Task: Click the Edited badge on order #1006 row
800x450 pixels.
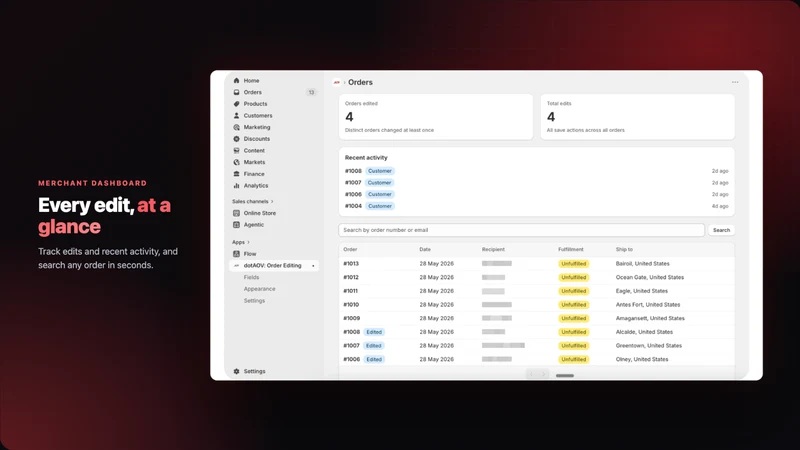Action: (374, 359)
